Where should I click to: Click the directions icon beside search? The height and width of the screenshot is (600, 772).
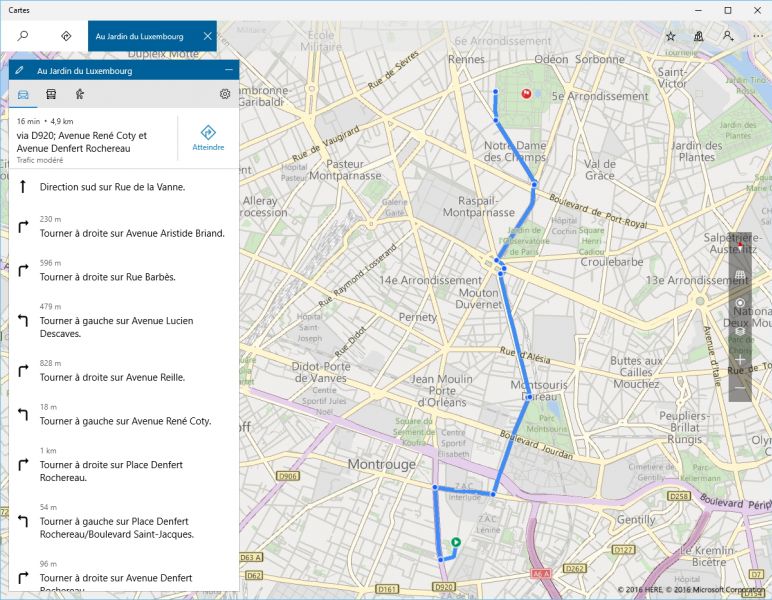[x=66, y=36]
